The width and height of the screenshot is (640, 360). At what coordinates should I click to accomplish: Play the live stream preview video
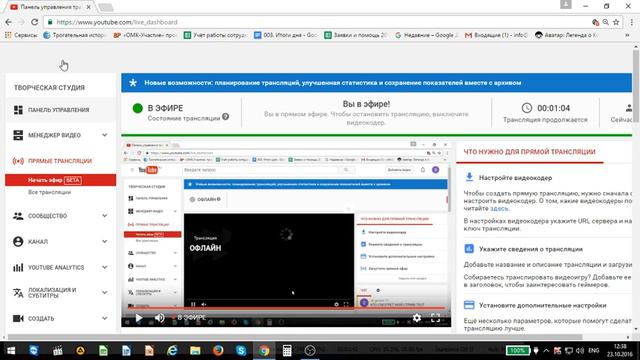click(x=139, y=318)
